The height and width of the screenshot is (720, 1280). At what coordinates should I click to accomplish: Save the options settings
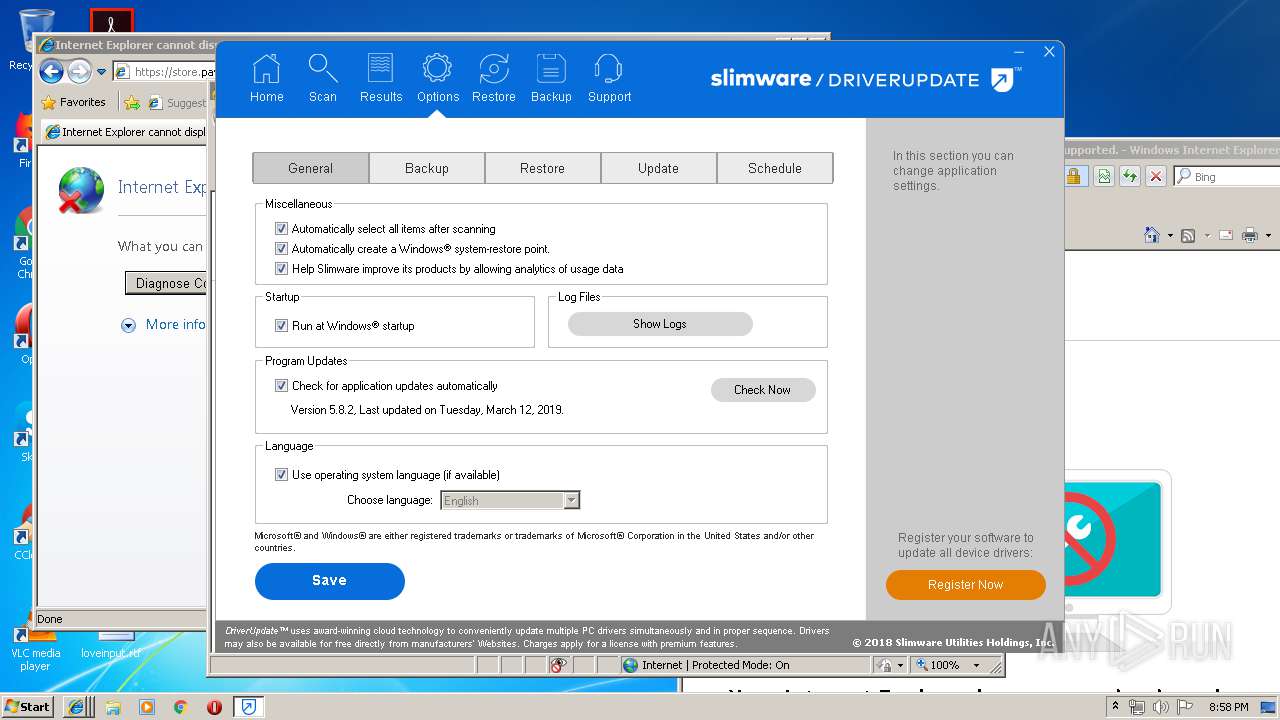(x=329, y=581)
